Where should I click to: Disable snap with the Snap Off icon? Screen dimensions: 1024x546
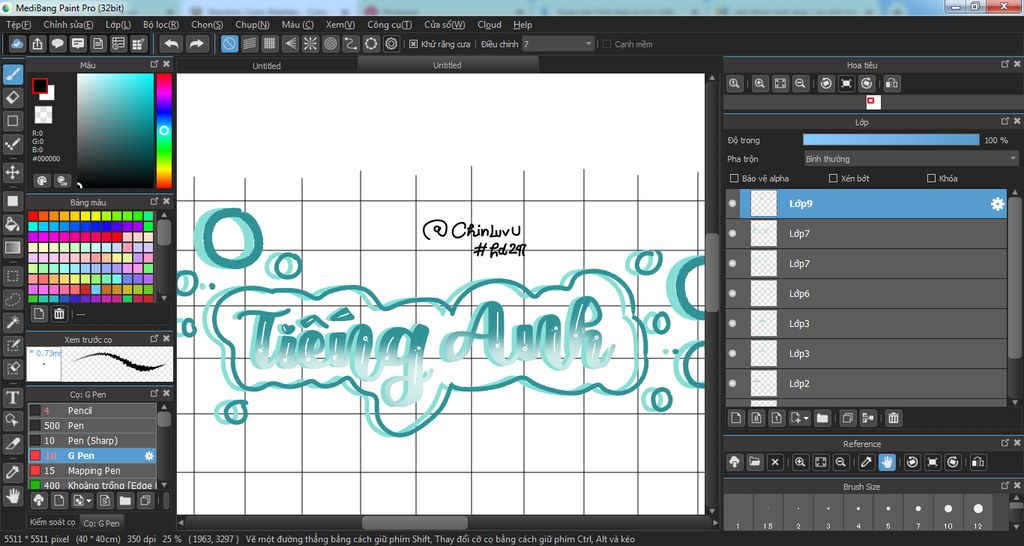click(x=229, y=44)
